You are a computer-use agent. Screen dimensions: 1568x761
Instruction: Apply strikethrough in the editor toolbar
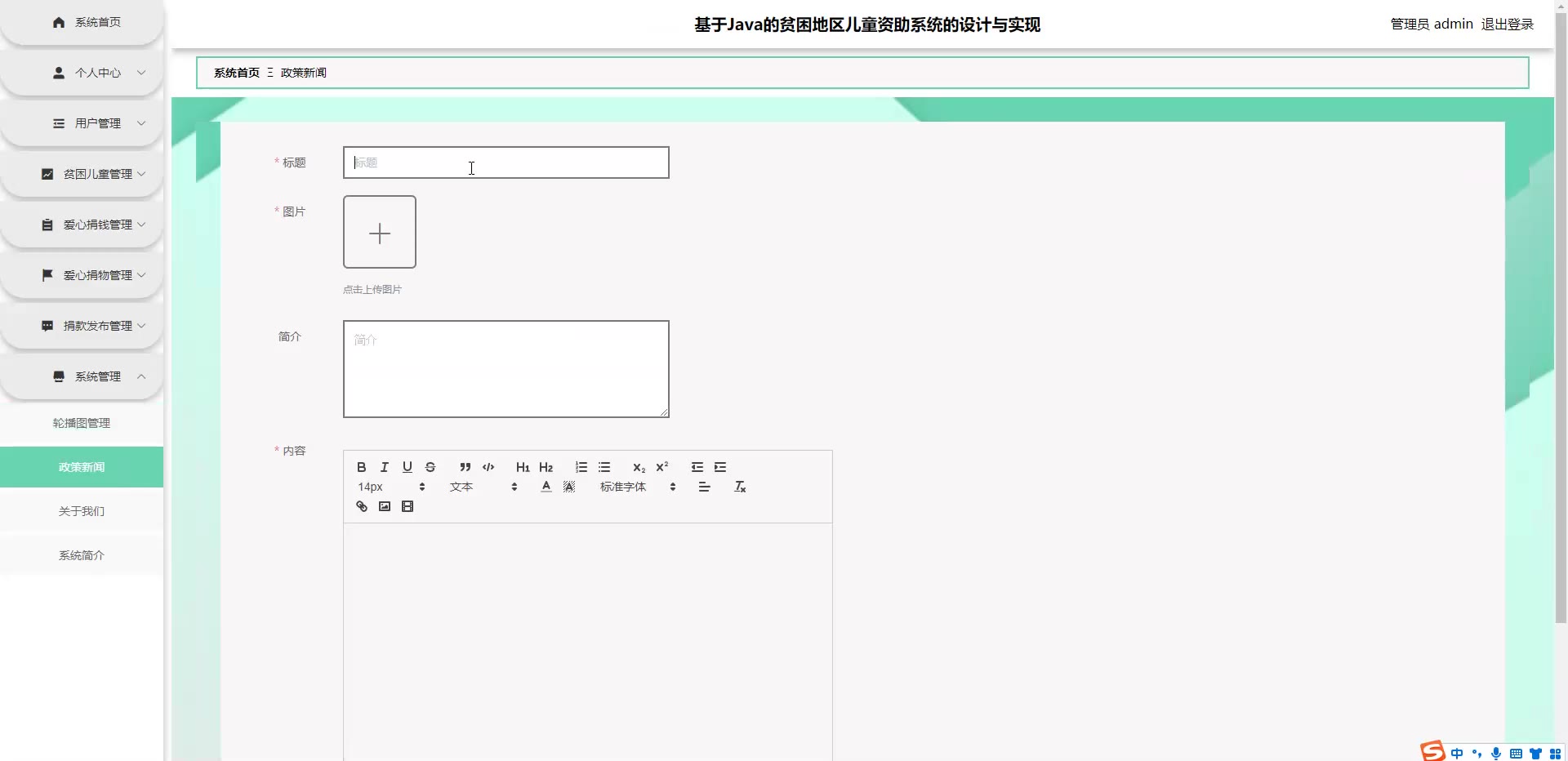430,467
